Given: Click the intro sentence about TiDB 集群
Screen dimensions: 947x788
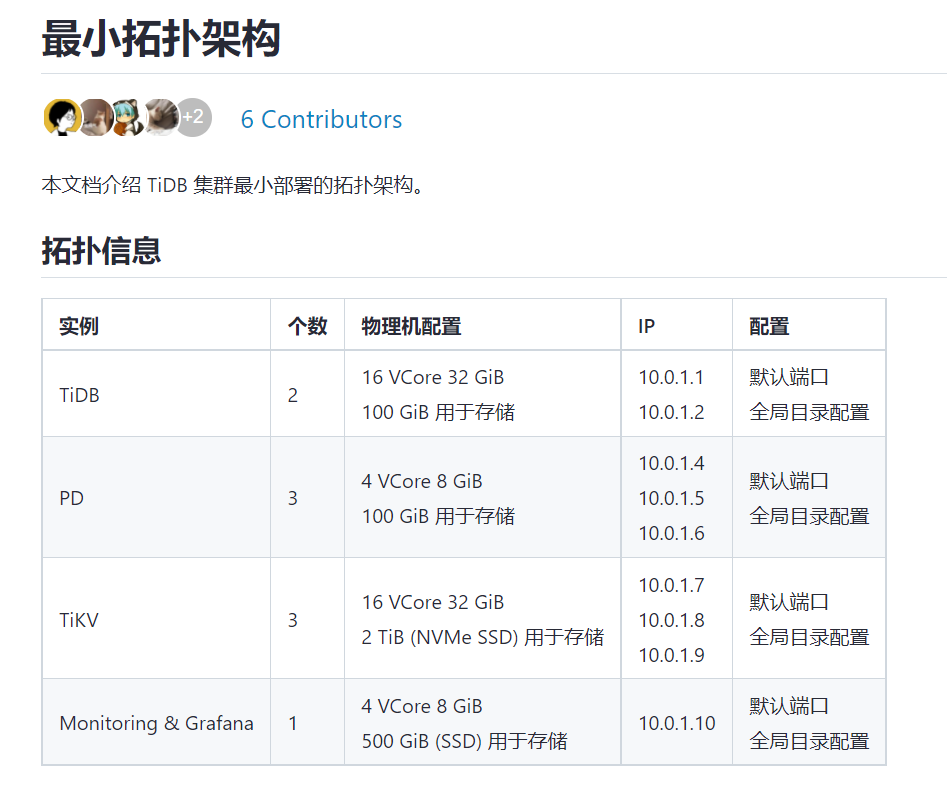Looking at the screenshot, I should tap(233, 185).
